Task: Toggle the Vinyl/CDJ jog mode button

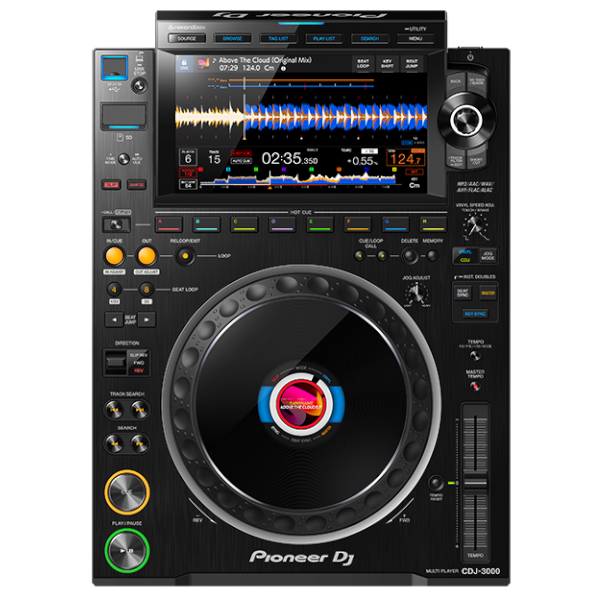Action: coord(464,255)
